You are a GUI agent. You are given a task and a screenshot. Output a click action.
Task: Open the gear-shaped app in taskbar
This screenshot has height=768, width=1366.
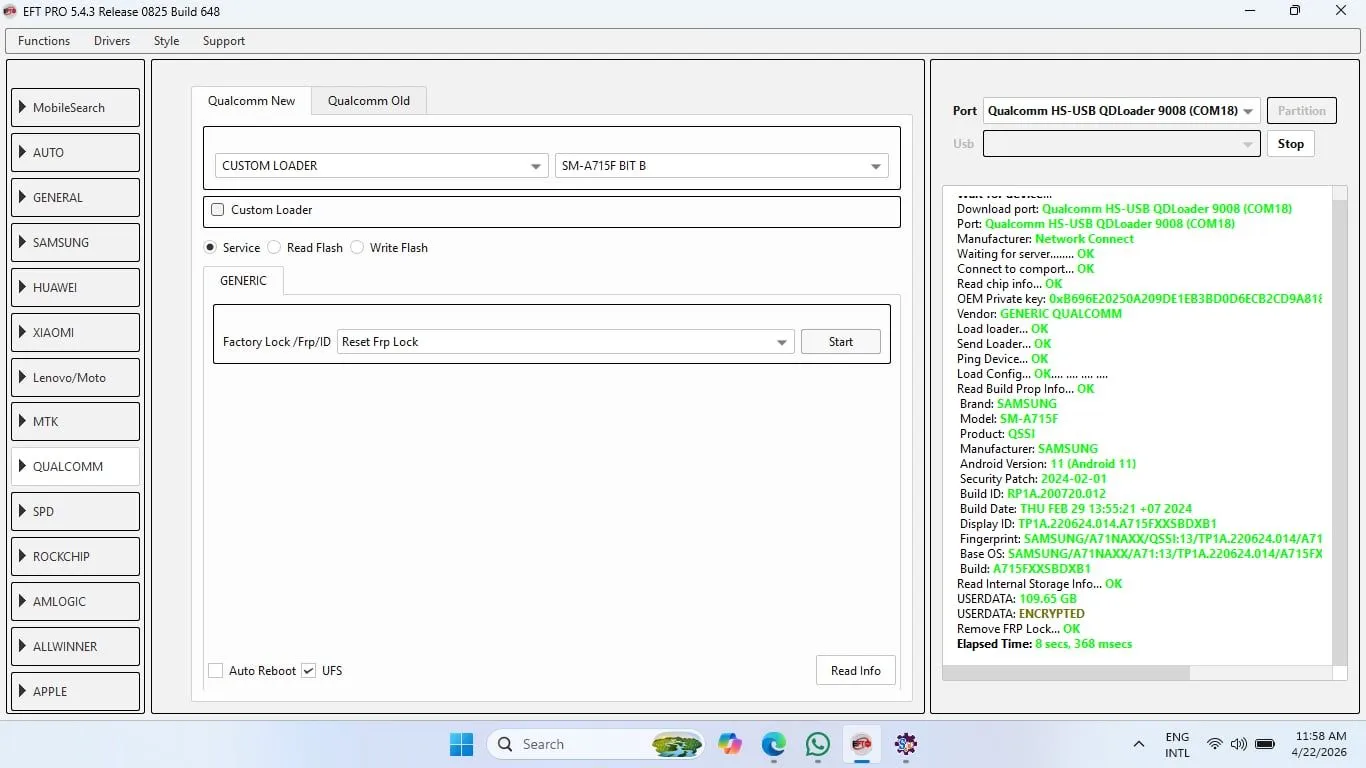coord(906,744)
